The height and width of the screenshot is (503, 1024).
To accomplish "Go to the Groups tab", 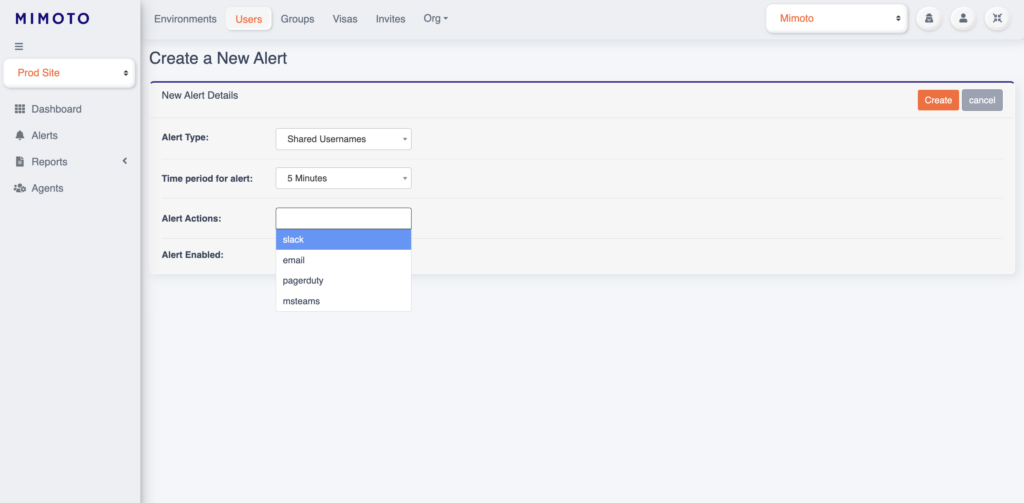I will click(297, 19).
